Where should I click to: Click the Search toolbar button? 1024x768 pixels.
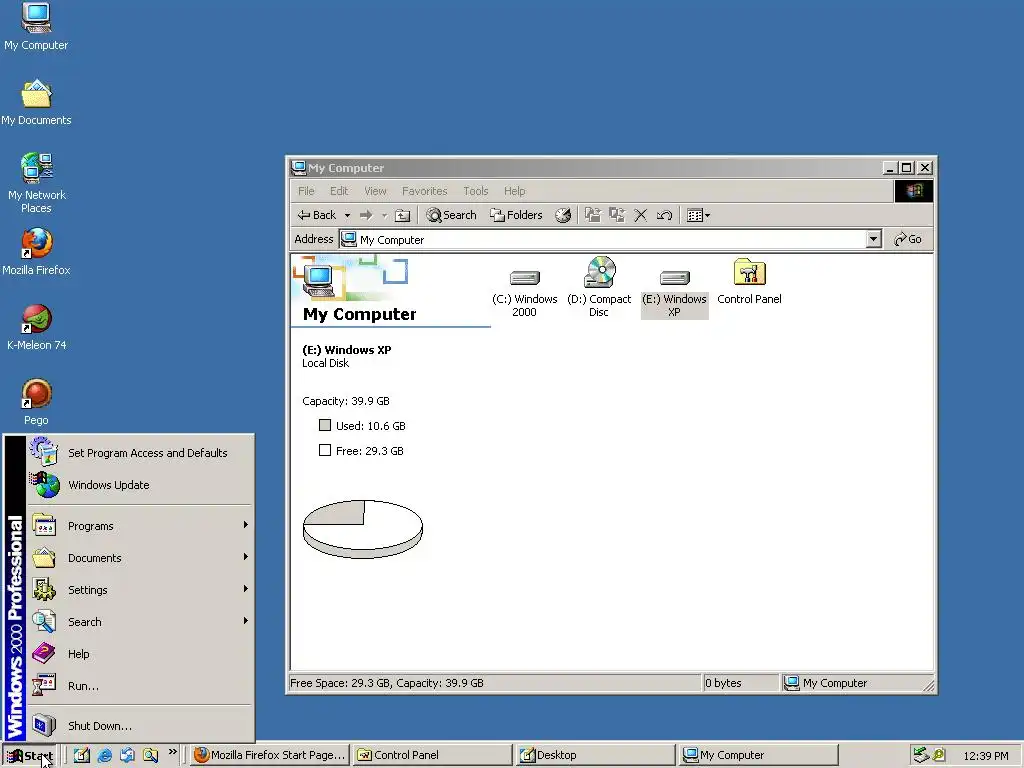[x=451, y=216]
